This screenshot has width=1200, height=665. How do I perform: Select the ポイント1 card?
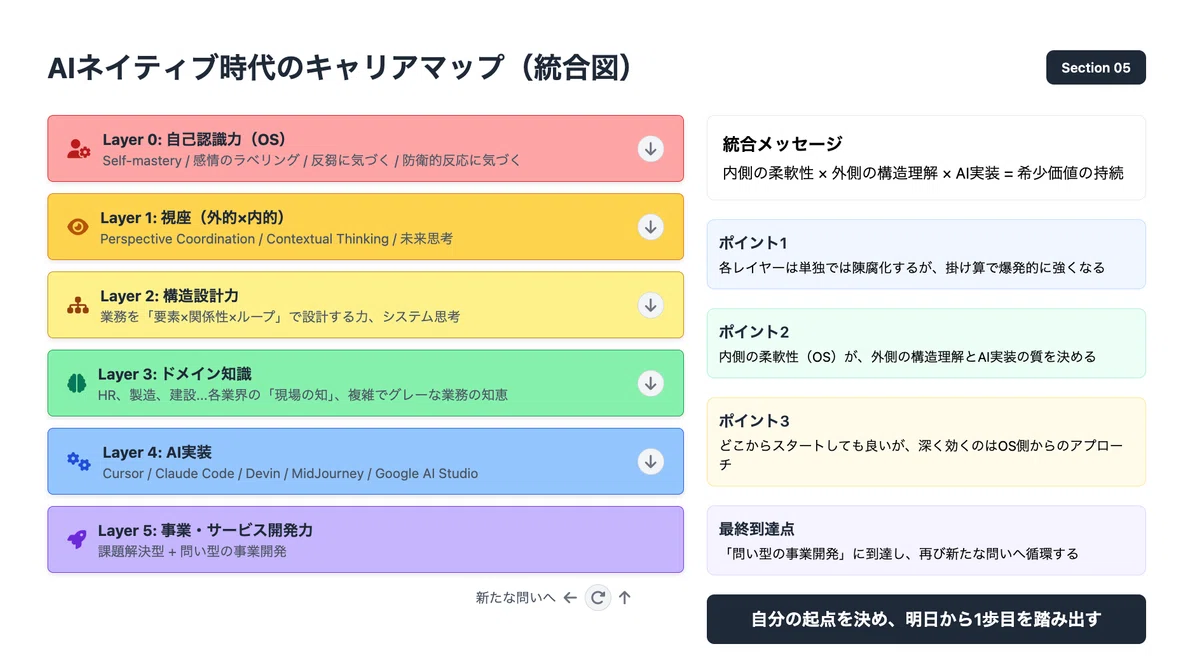point(926,255)
